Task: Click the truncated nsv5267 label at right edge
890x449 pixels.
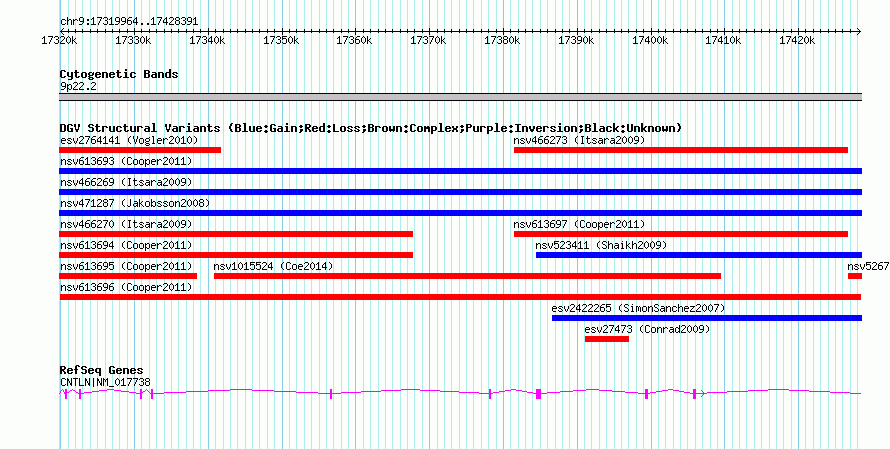Action: coord(868,266)
